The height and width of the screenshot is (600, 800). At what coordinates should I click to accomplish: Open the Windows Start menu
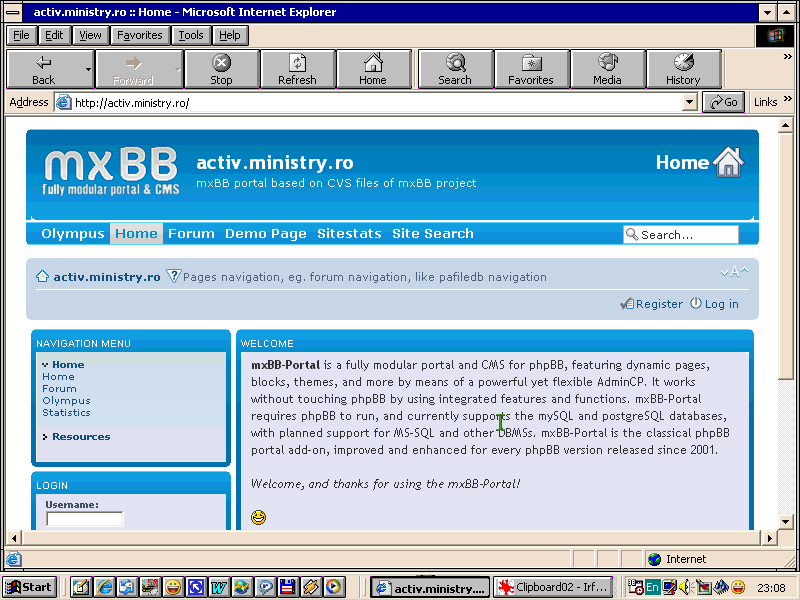(x=29, y=587)
